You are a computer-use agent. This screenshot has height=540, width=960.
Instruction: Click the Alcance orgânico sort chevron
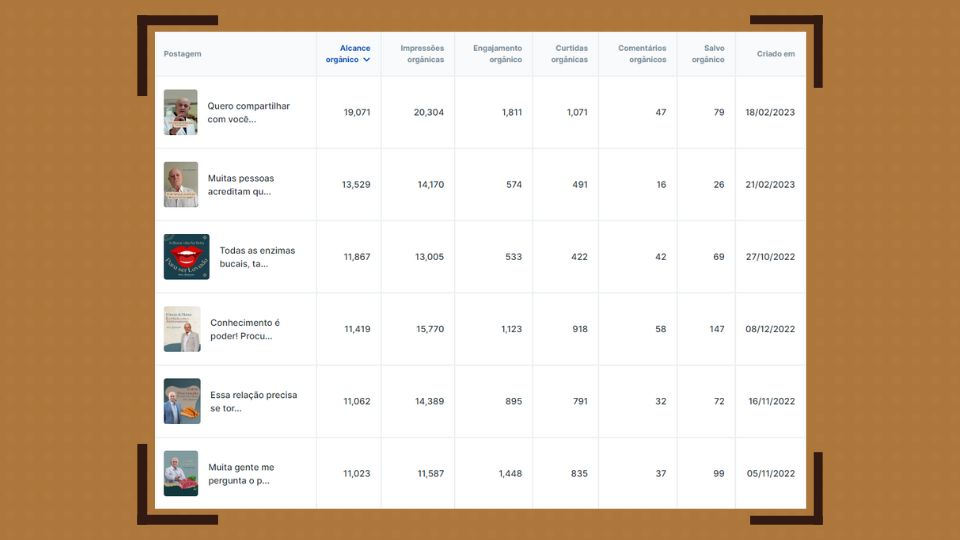[367, 60]
